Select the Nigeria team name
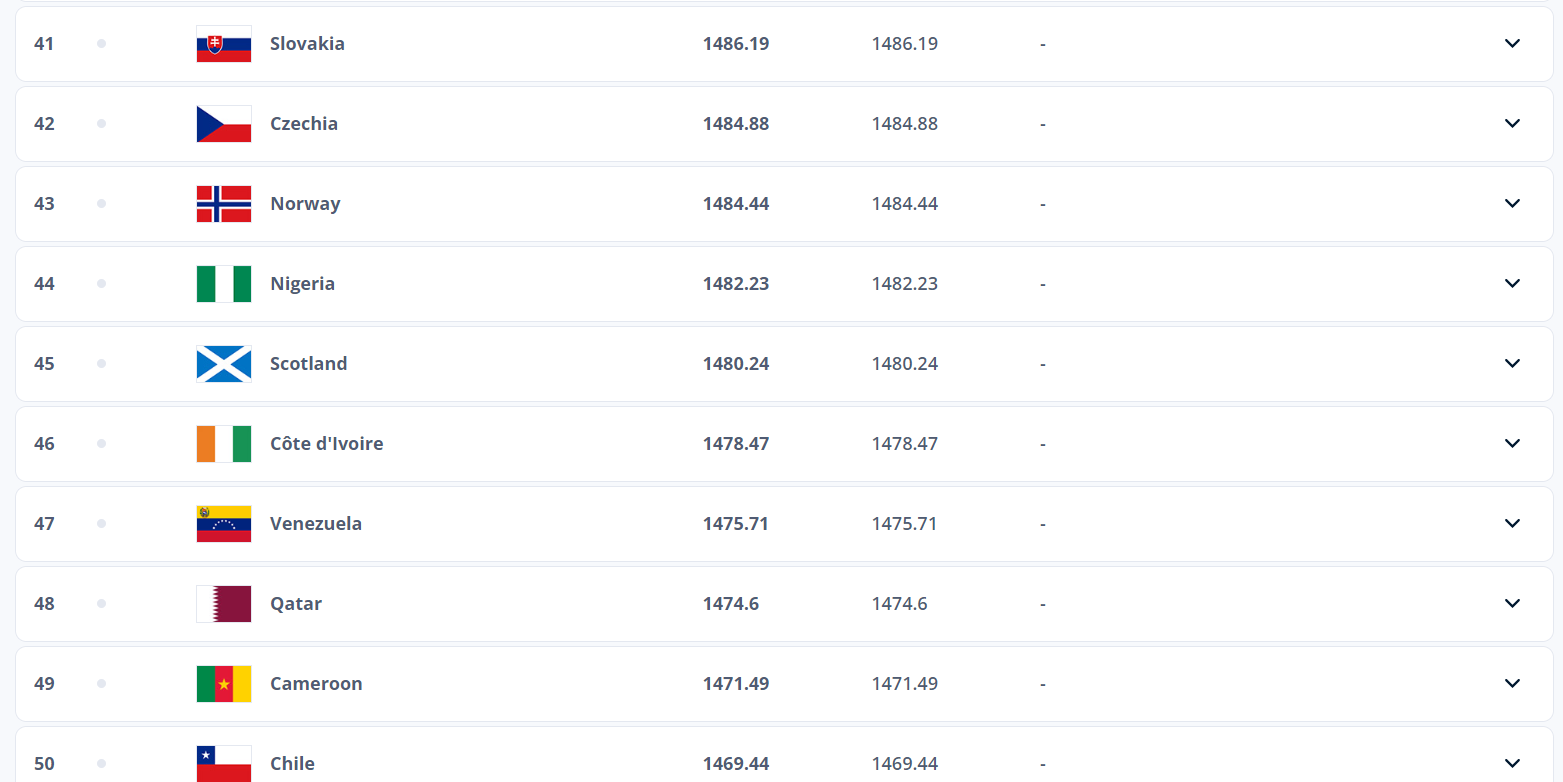Screen dimensions: 1563x782 point(302,284)
